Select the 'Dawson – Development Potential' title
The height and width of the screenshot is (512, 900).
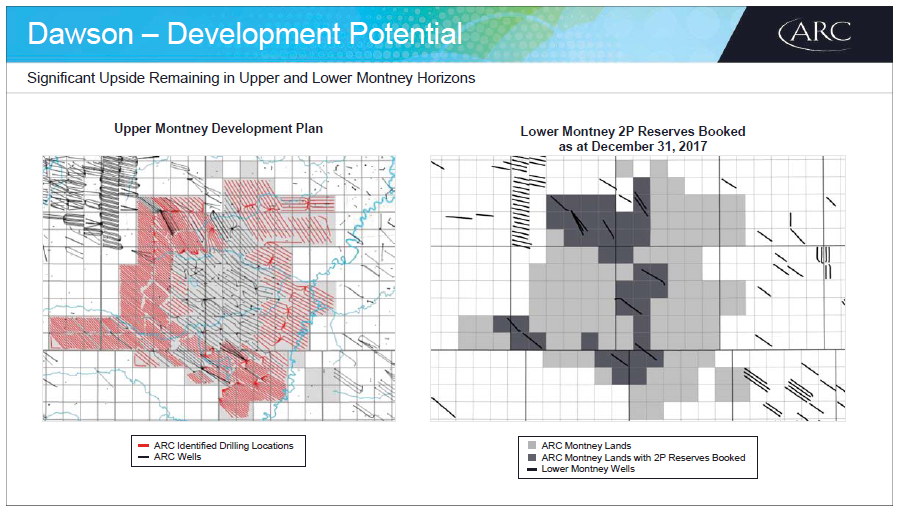tap(245, 34)
